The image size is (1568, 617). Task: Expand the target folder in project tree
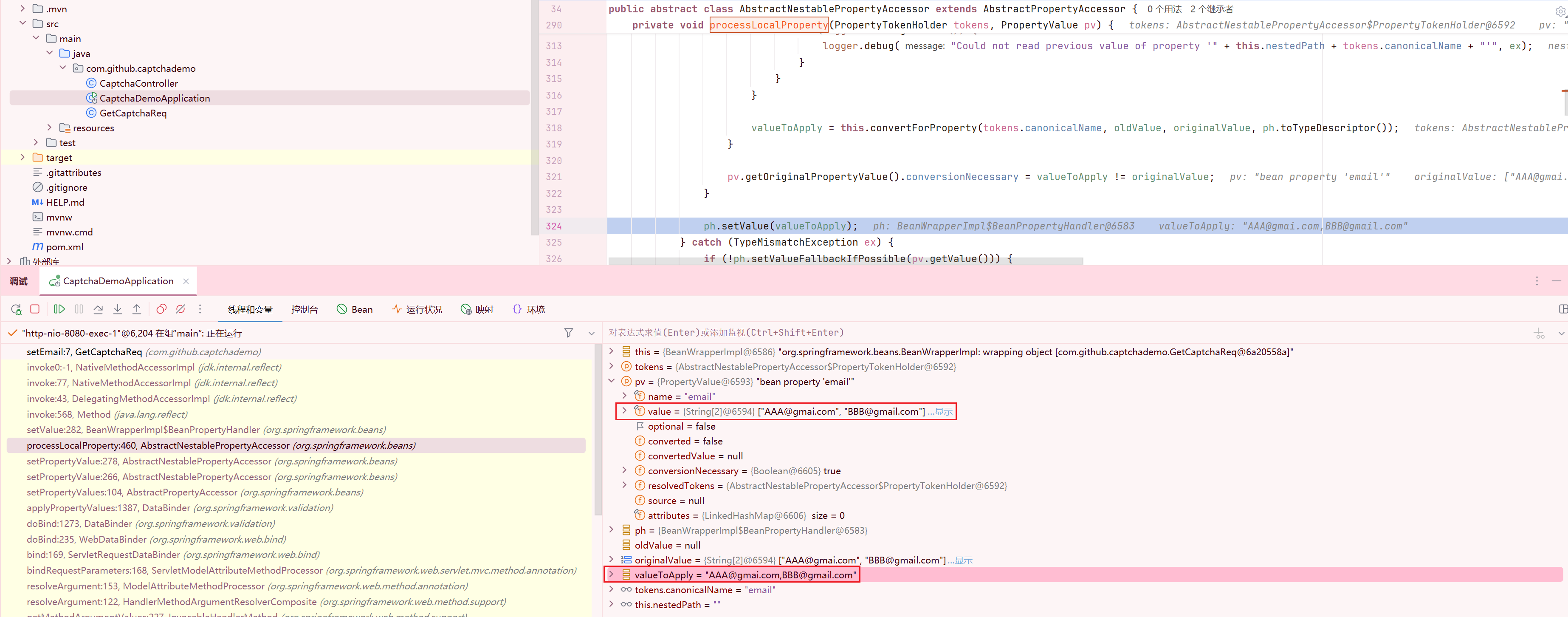(23, 158)
